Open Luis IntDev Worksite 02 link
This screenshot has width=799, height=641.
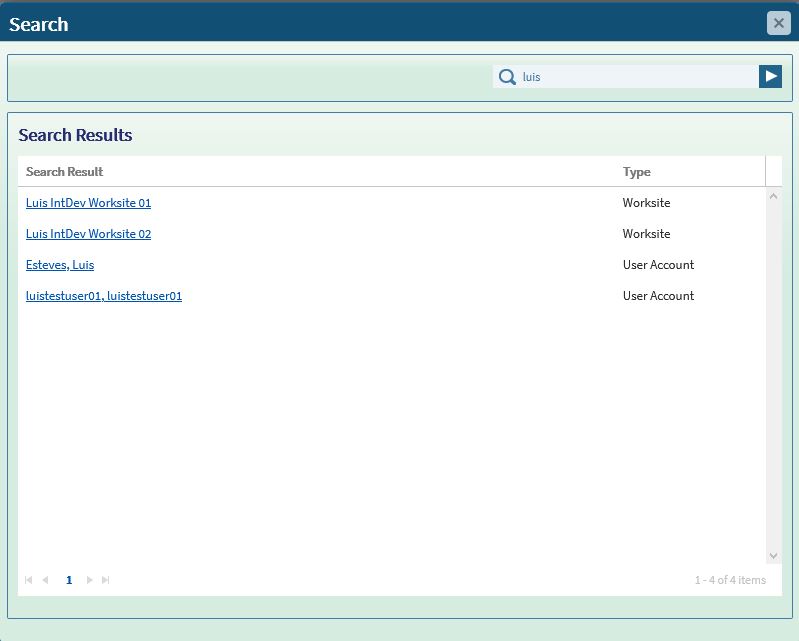(88, 234)
